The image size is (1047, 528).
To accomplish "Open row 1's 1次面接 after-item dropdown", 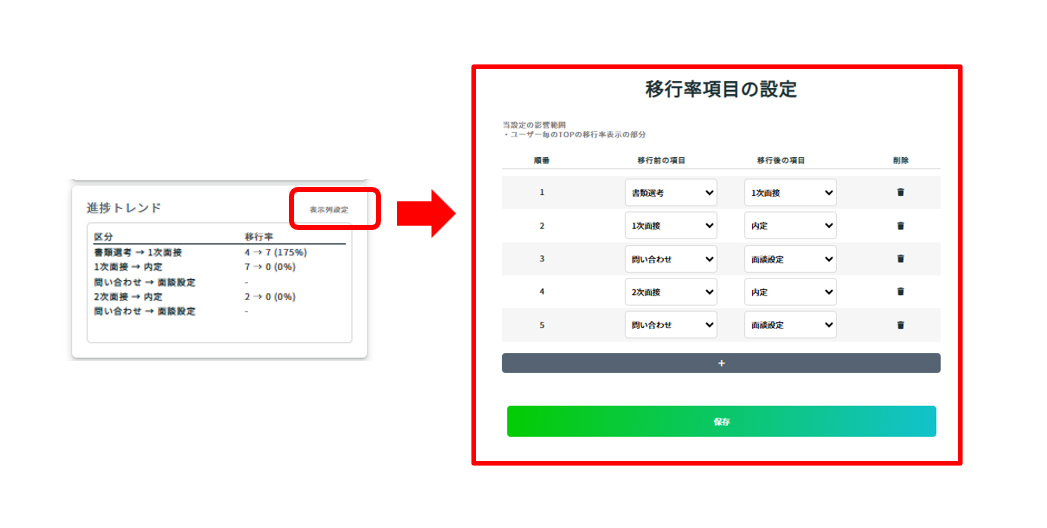I will click(790, 193).
